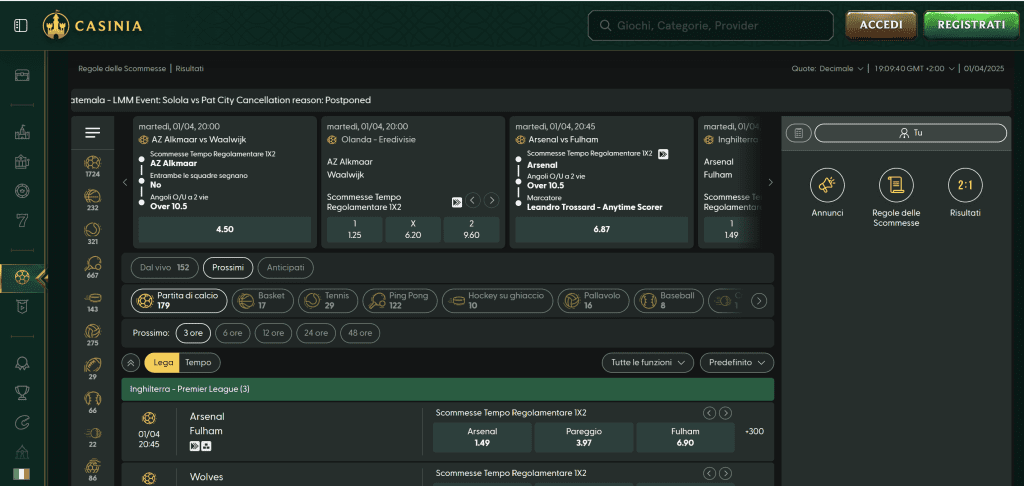This screenshot has width=1024, height=486.
Task: Open the Regole delle Scommesse top link
Action: [122, 69]
